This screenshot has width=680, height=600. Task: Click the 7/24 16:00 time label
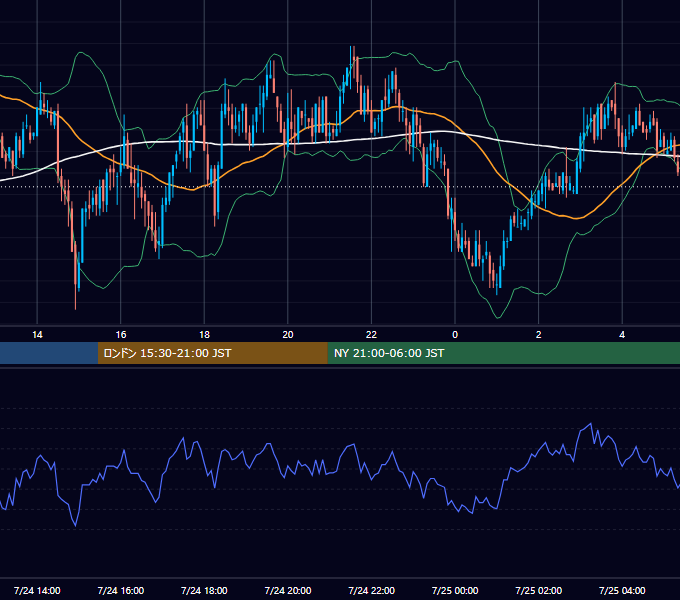(x=121, y=590)
